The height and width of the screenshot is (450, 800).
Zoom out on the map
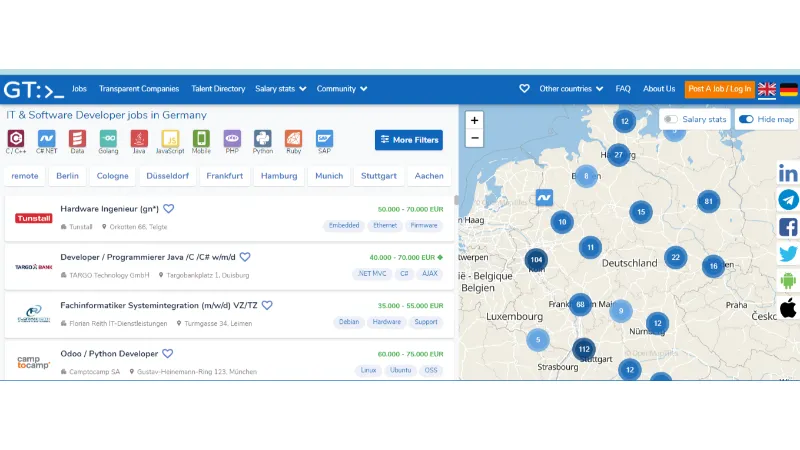click(x=474, y=138)
